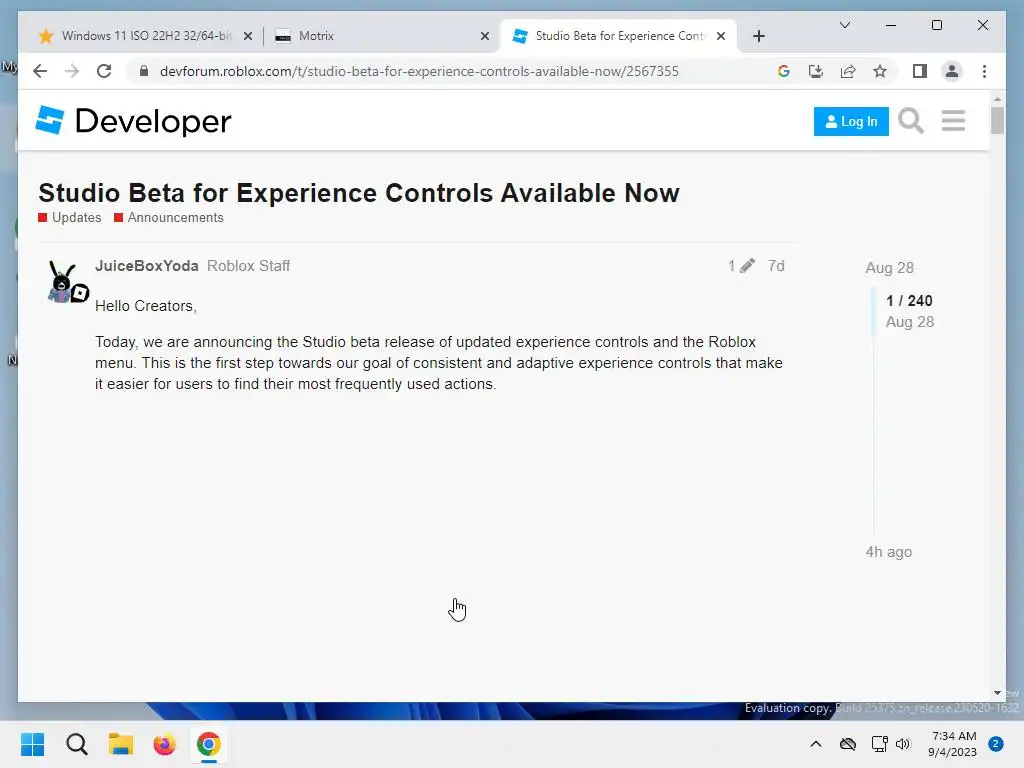Click the scrollbar down arrow
Image resolution: width=1024 pixels, height=768 pixels.
coord(997,693)
